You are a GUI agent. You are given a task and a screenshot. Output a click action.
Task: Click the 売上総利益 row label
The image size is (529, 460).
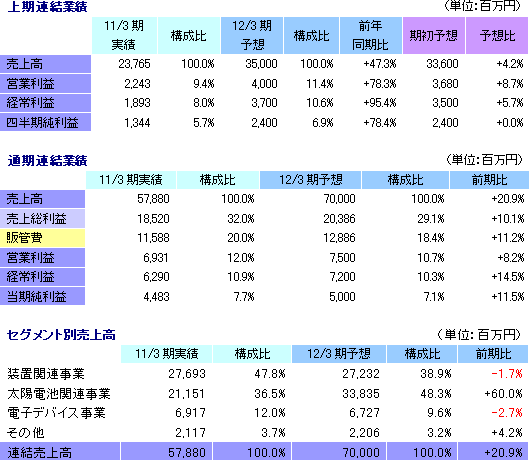[42, 219]
